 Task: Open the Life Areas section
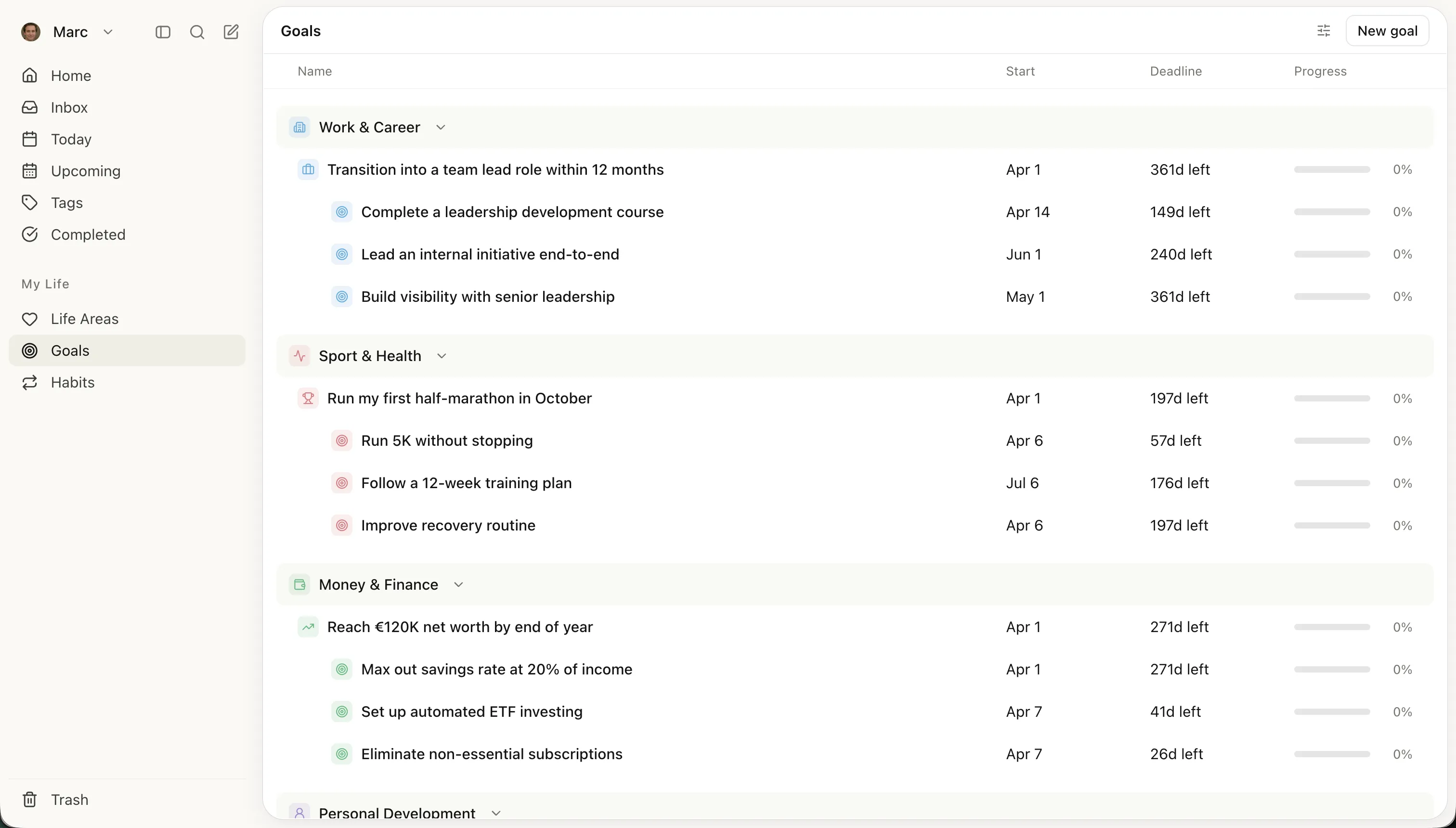84,319
